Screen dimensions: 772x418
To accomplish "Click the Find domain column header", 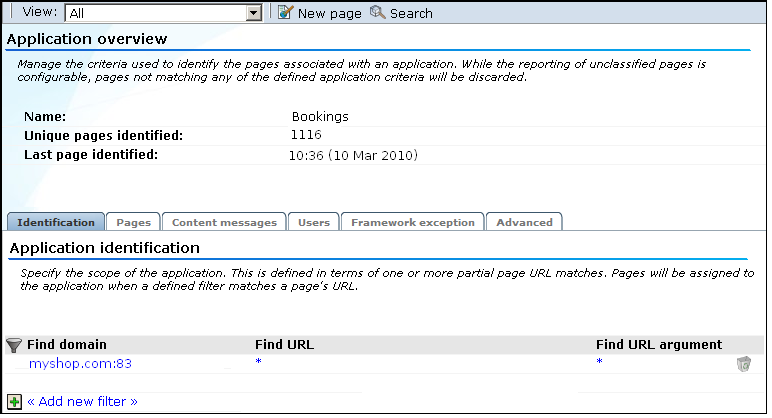I will 67,345.
